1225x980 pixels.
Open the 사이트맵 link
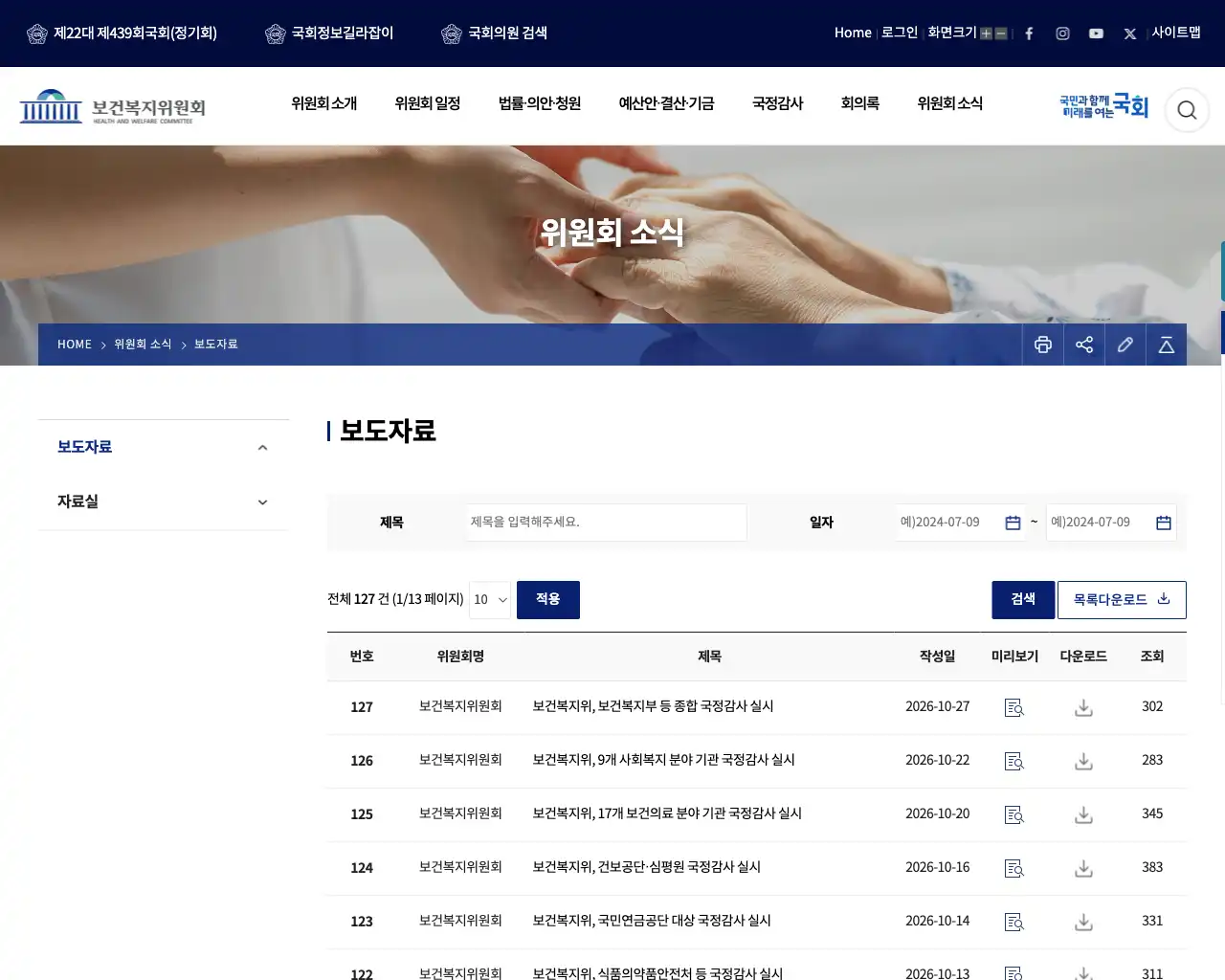coord(1176,33)
